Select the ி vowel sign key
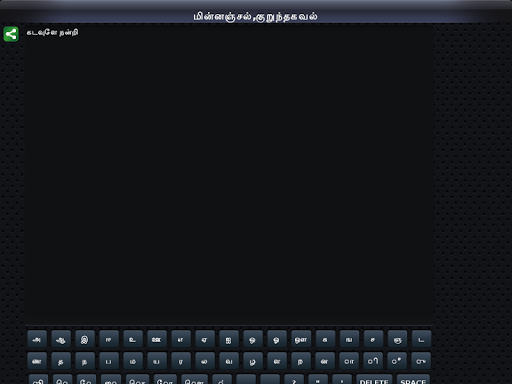The width and height of the screenshot is (512, 384). (373, 361)
